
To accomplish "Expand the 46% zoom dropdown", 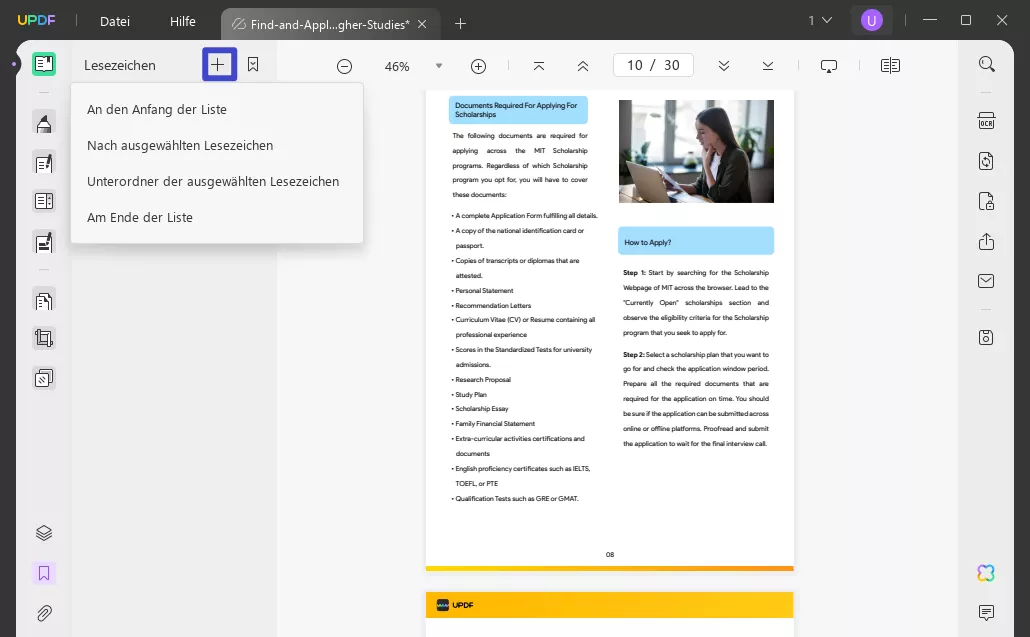I will pos(439,65).
